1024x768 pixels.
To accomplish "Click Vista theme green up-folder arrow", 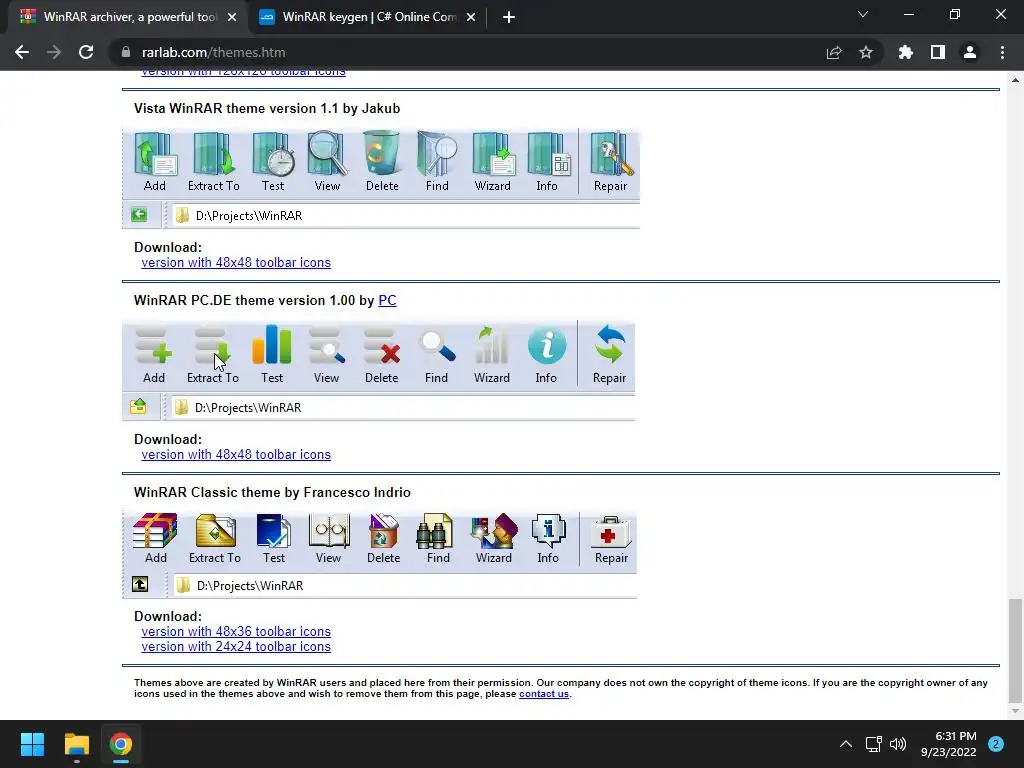I will point(138,215).
